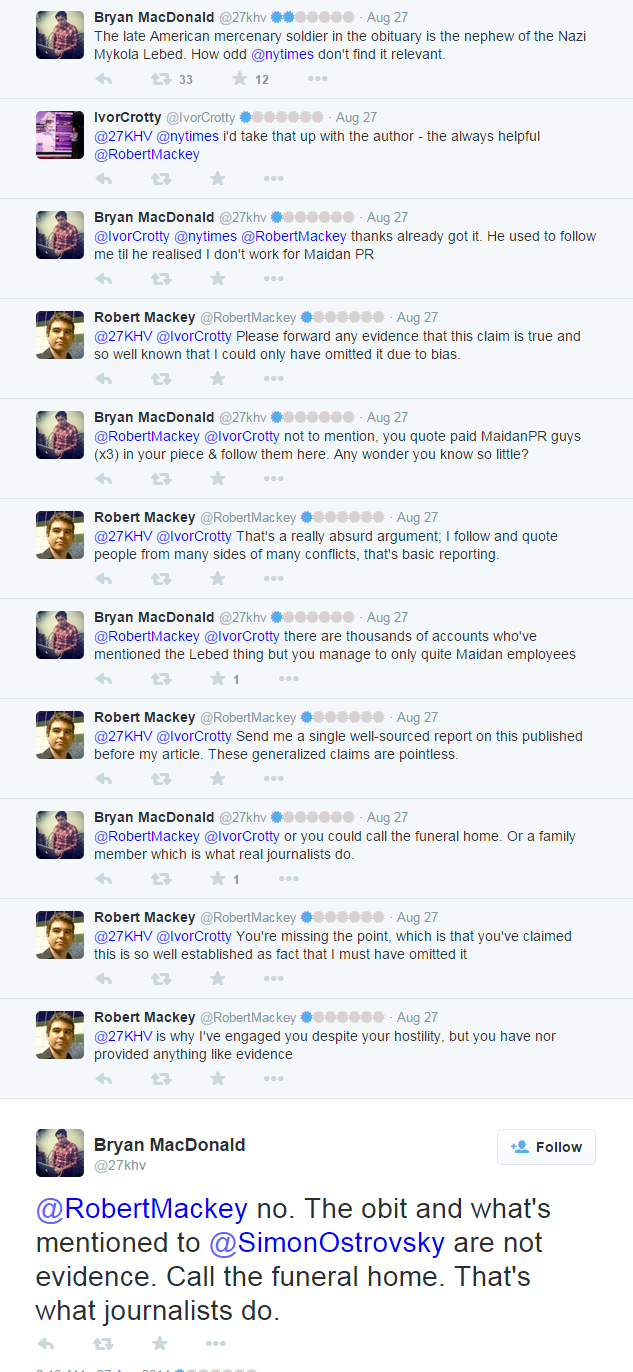Viewport: 633px width, 1372px height.
Task: Retweet the 'Please forward any evidence' tweet
Action: coord(160,379)
